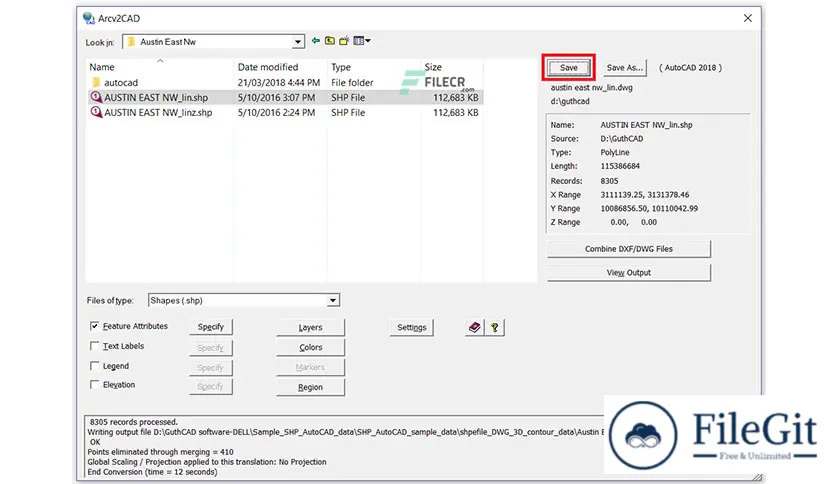Create a new folder icon

click(344, 41)
